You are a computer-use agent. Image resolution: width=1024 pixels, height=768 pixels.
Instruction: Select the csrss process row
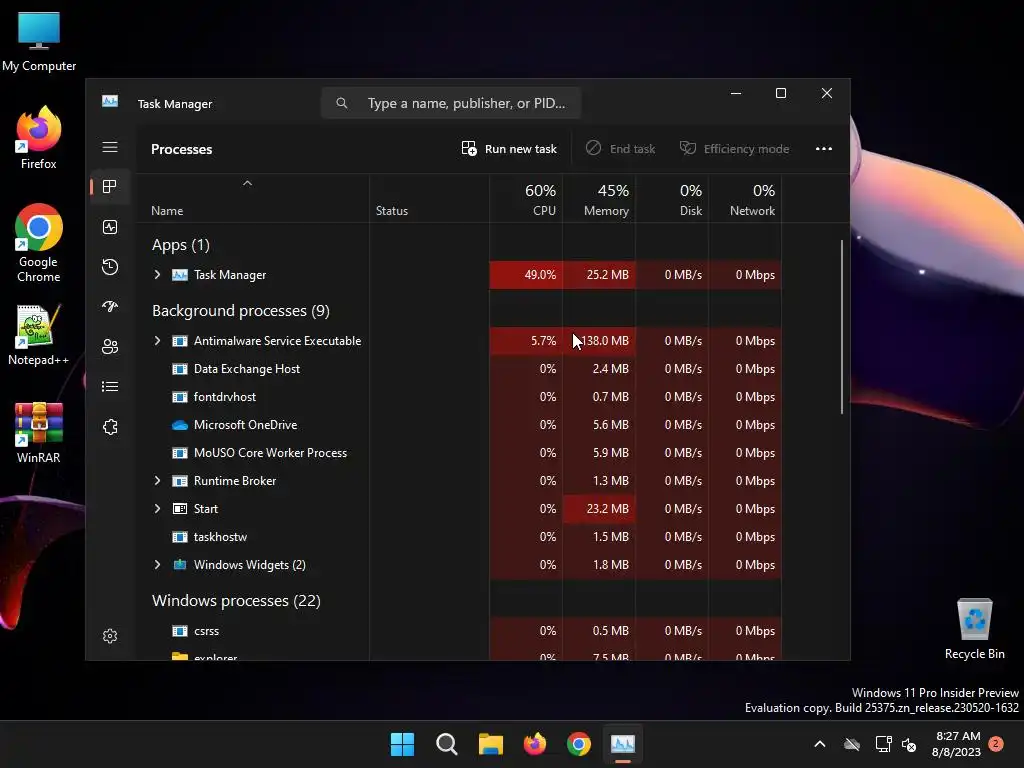[x=458, y=631]
